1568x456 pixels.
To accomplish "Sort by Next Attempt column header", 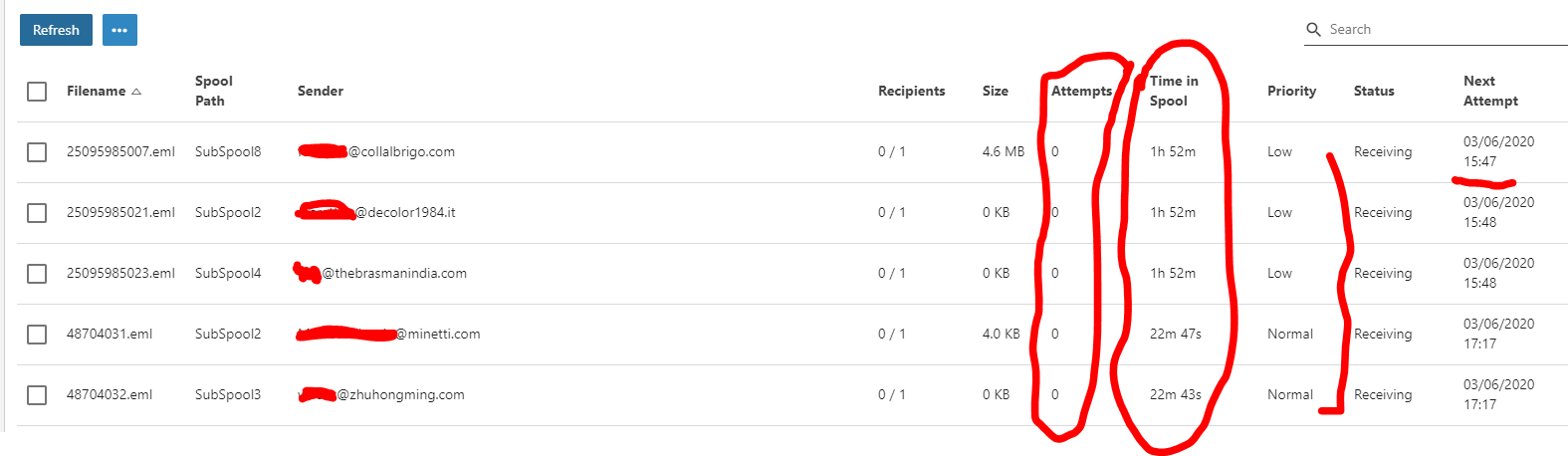I will 1489,91.
